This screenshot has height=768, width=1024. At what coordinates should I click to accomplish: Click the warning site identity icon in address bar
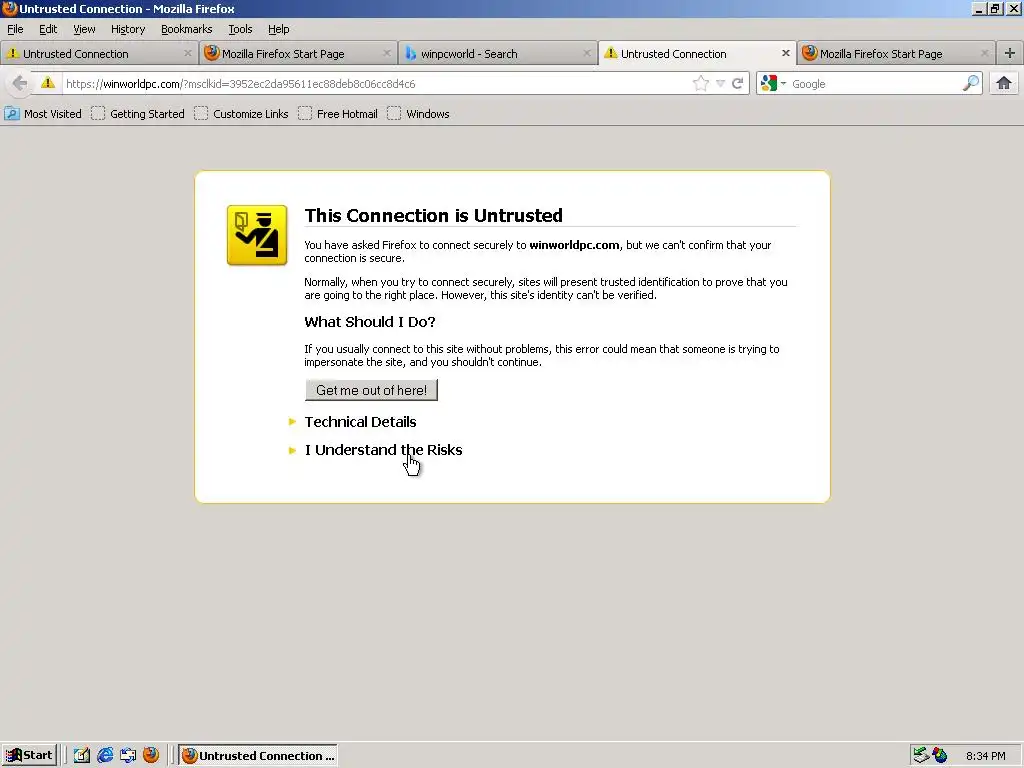pyautogui.click(x=48, y=83)
